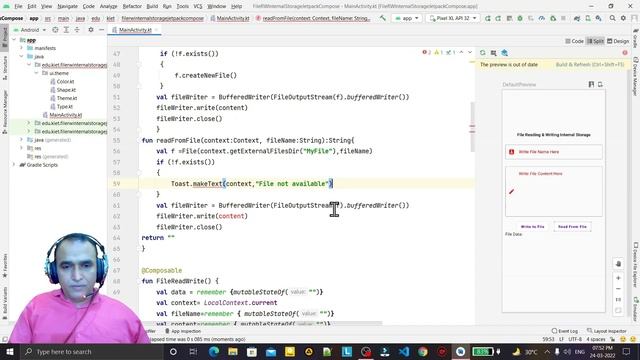
Task: Click the Sync Project with Gradle icon
Action: [577, 18]
